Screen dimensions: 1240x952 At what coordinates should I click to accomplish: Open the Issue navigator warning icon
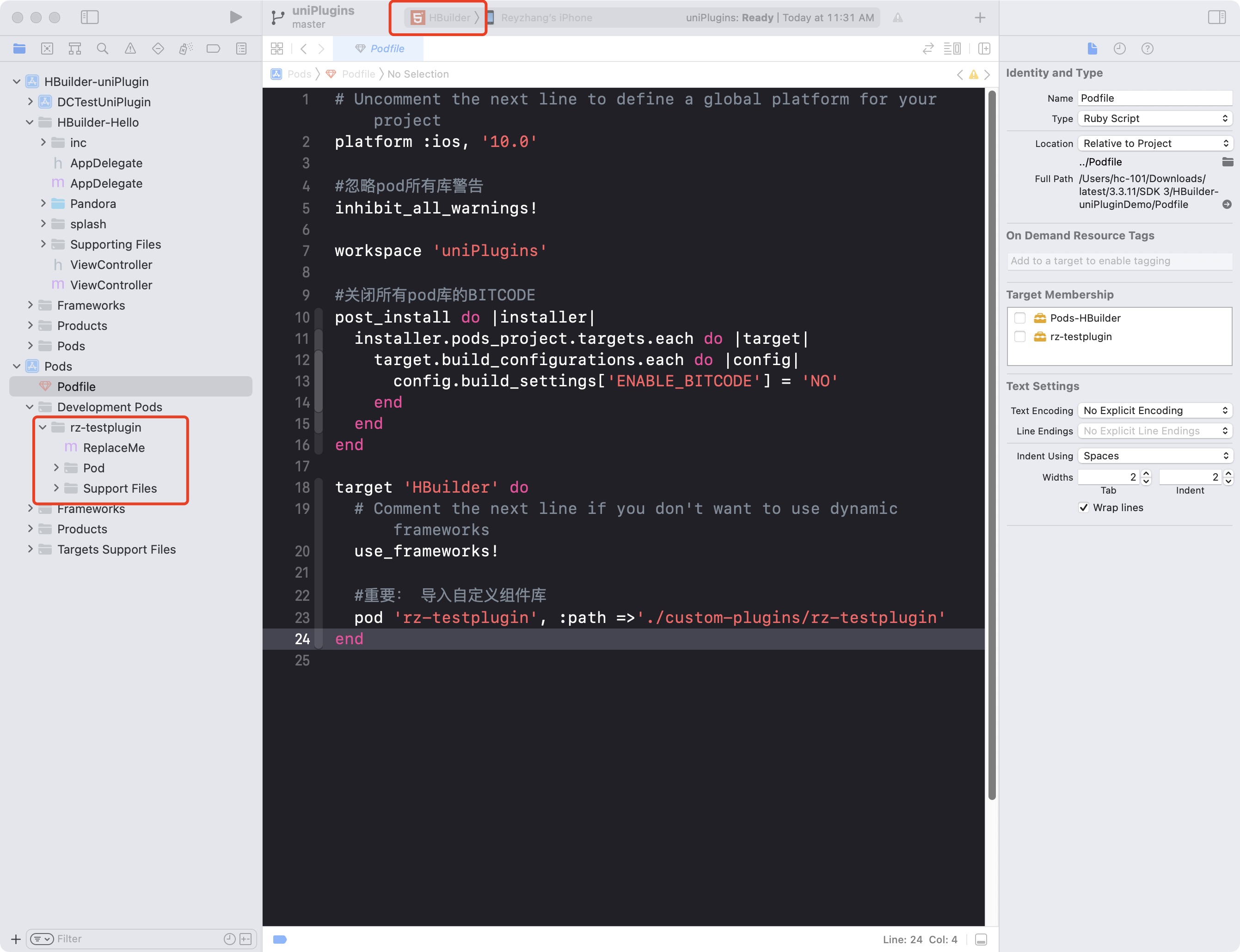coord(130,49)
